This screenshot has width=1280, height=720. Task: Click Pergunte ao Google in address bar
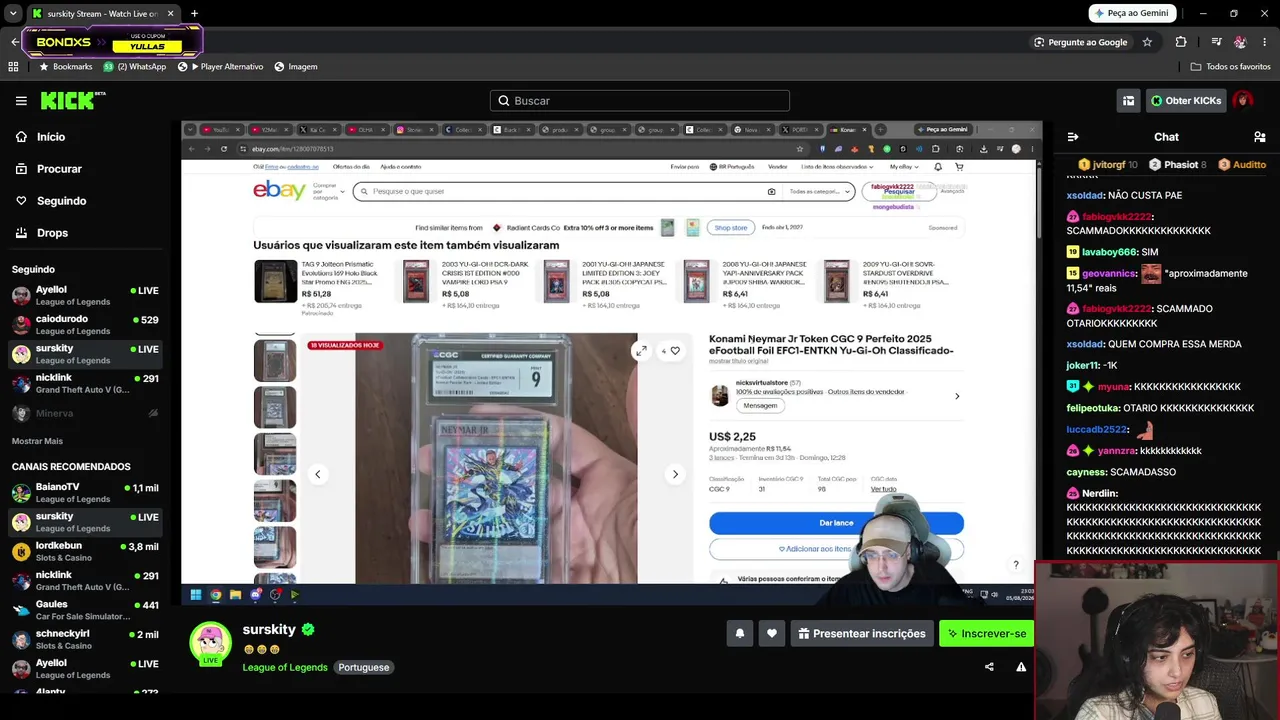pyautogui.click(x=1080, y=42)
